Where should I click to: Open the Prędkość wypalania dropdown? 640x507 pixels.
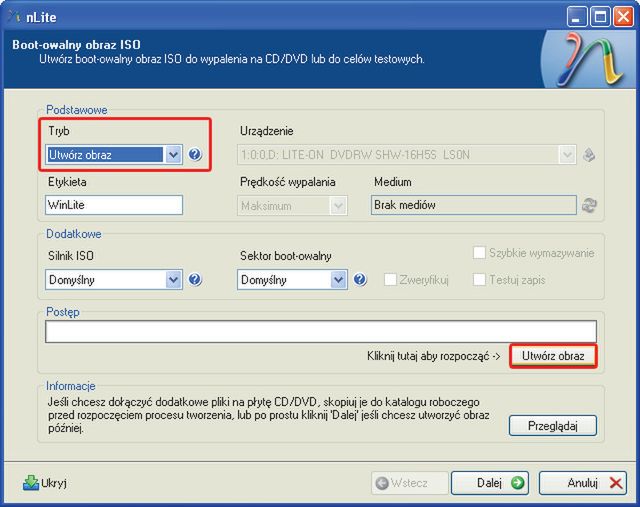292,205
